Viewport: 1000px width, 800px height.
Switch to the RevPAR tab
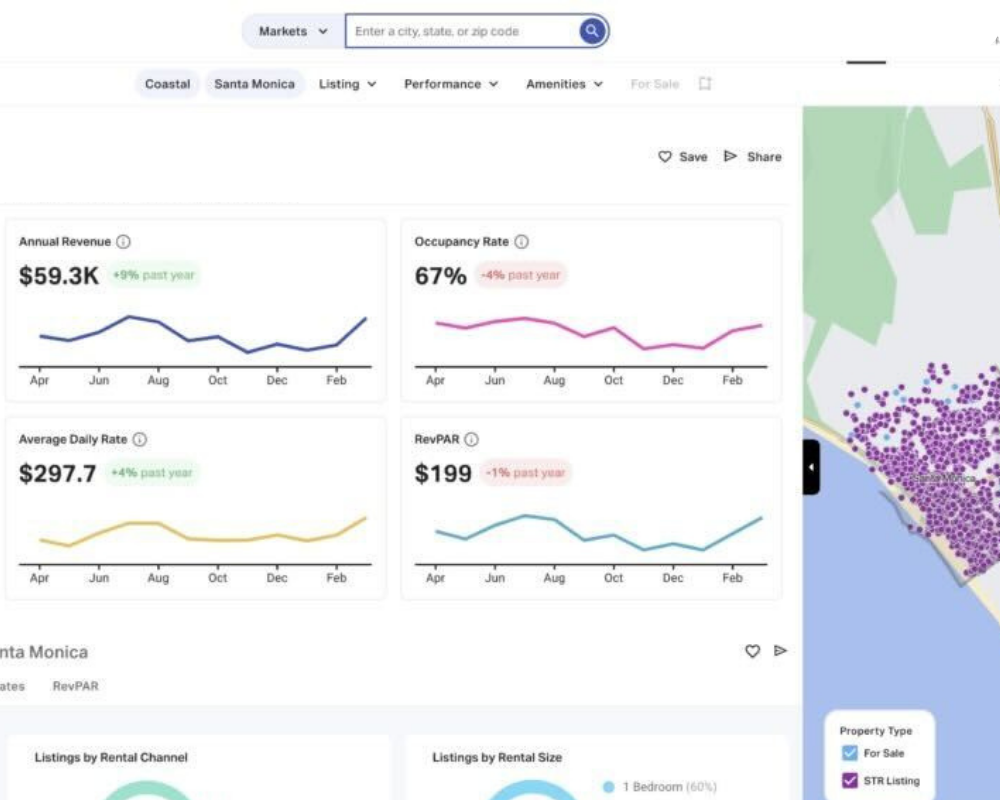coord(76,686)
